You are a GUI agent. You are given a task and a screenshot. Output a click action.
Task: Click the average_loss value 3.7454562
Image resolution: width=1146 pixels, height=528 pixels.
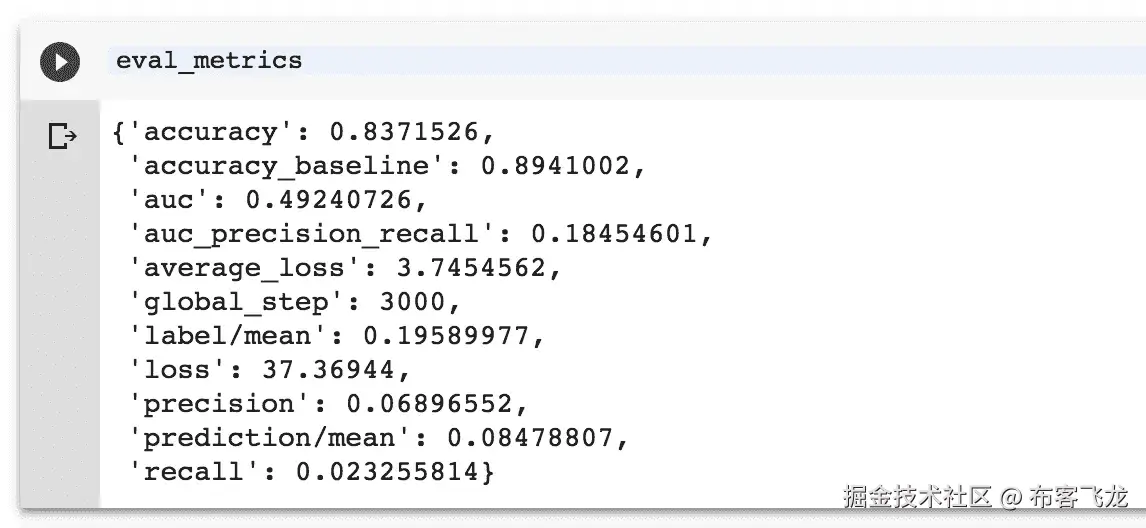[x=472, y=268]
